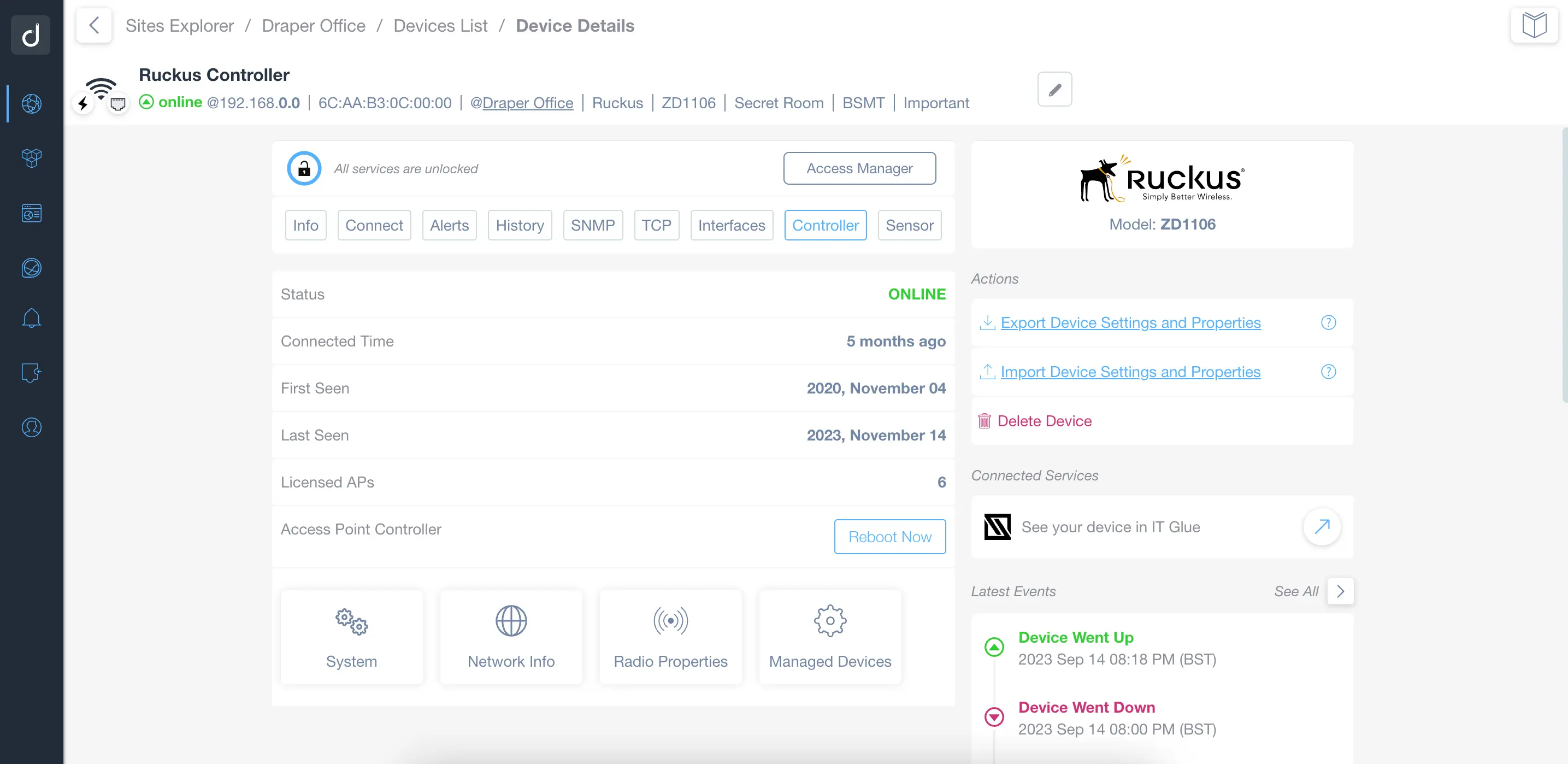Click the MAC address 6C:AA:B3:0C:00:00
The height and width of the screenshot is (764, 1568).
[385, 103]
